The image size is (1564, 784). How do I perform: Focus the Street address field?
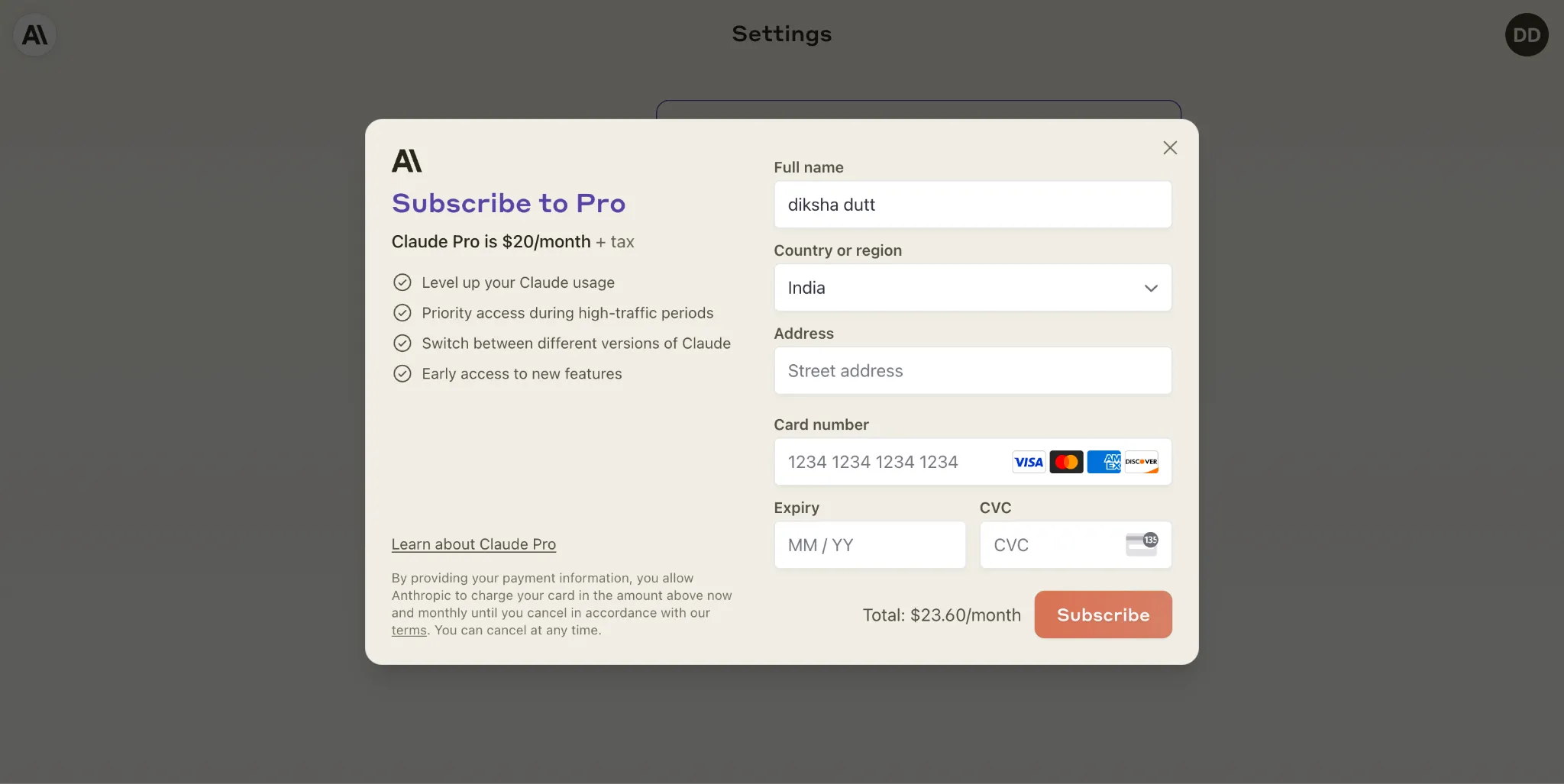(972, 371)
